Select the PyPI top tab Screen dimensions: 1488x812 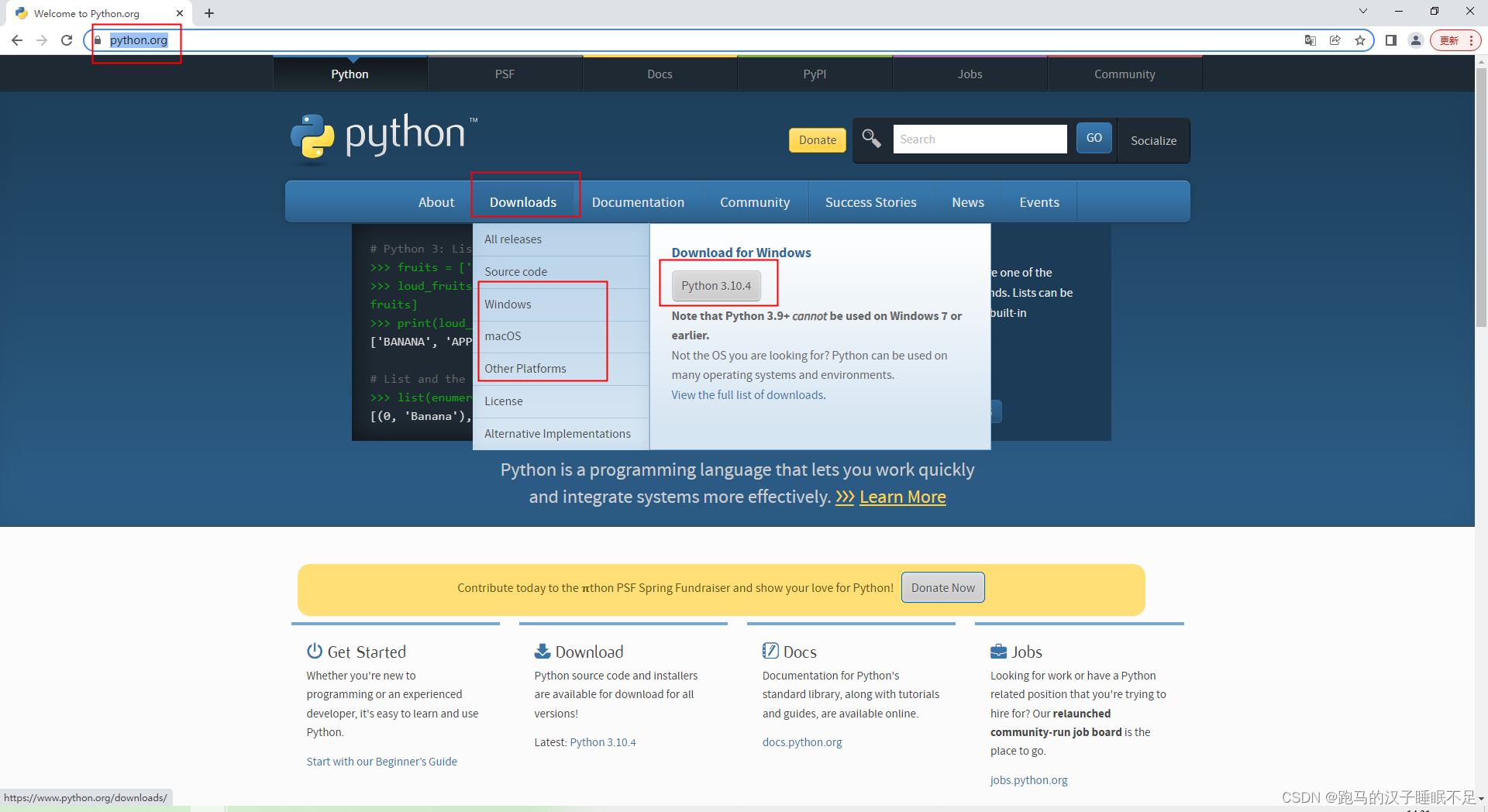pos(815,74)
